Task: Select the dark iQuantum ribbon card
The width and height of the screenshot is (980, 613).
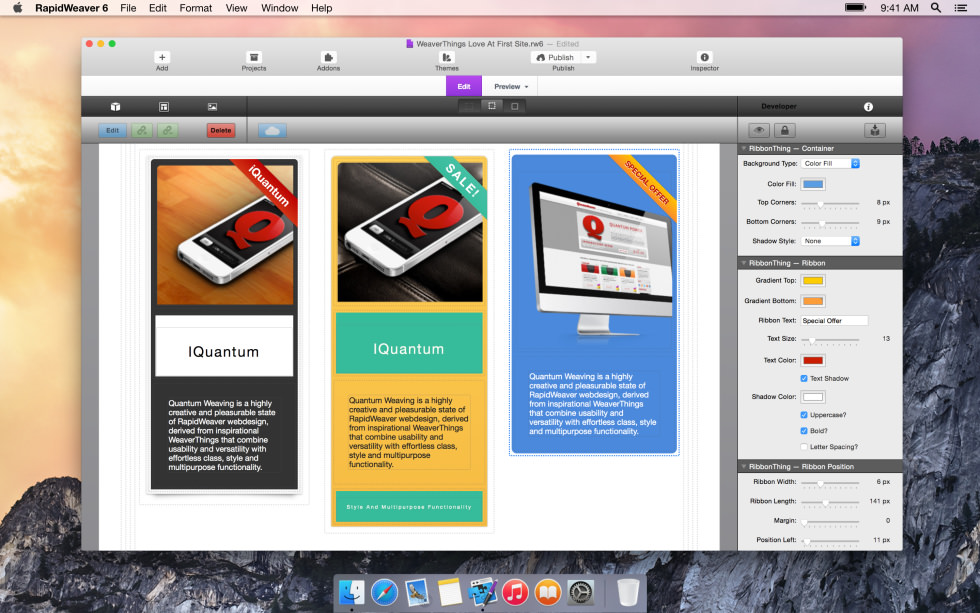Action: [x=224, y=324]
